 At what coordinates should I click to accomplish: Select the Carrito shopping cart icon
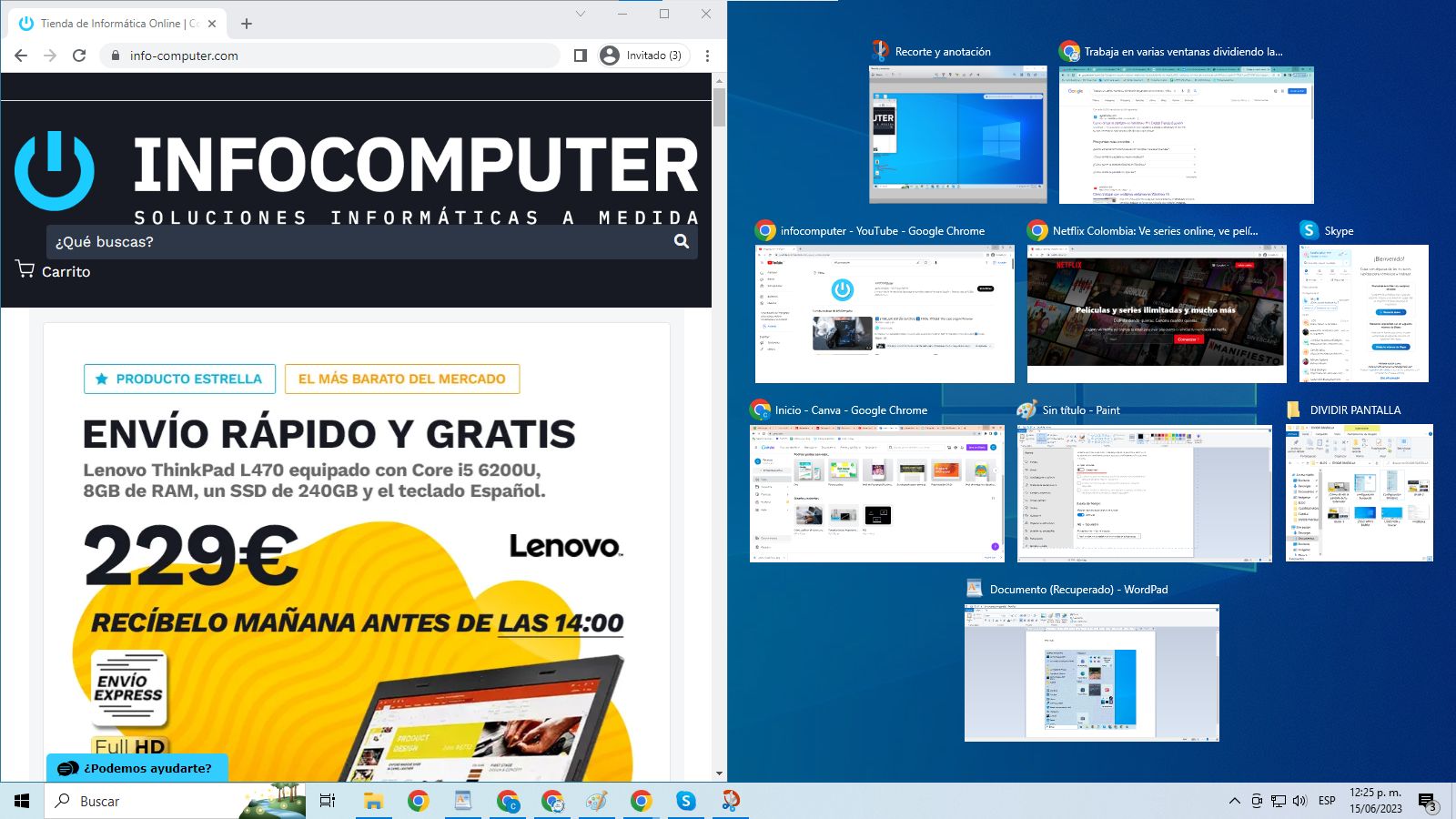tap(25, 270)
